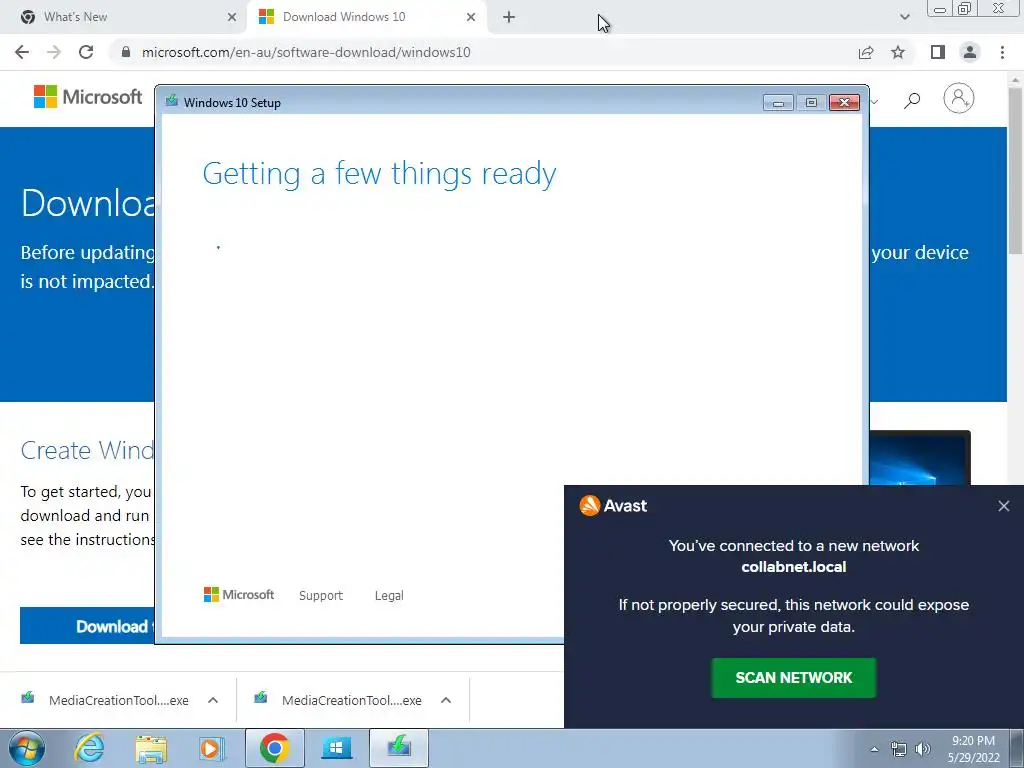This screenshot has width=1024, height=768.
Task: Expand options for first MediaCreationTool download
Action: click(x=213, y=700)
